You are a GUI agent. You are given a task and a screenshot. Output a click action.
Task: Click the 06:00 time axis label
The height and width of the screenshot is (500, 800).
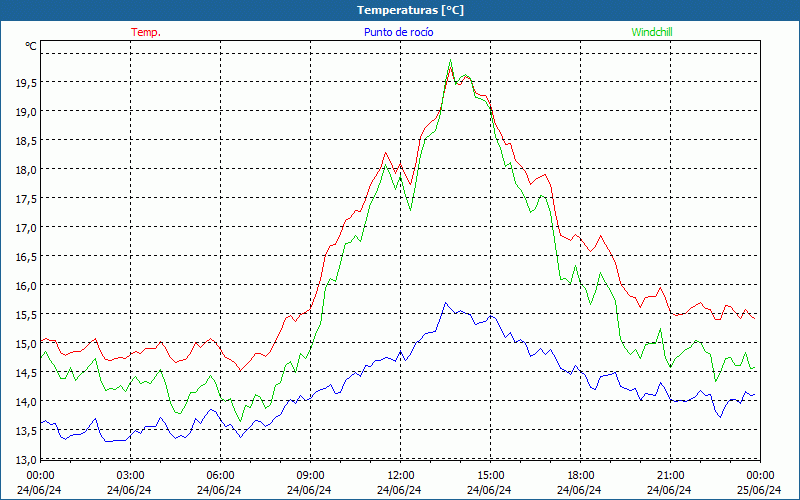(220, 475)
